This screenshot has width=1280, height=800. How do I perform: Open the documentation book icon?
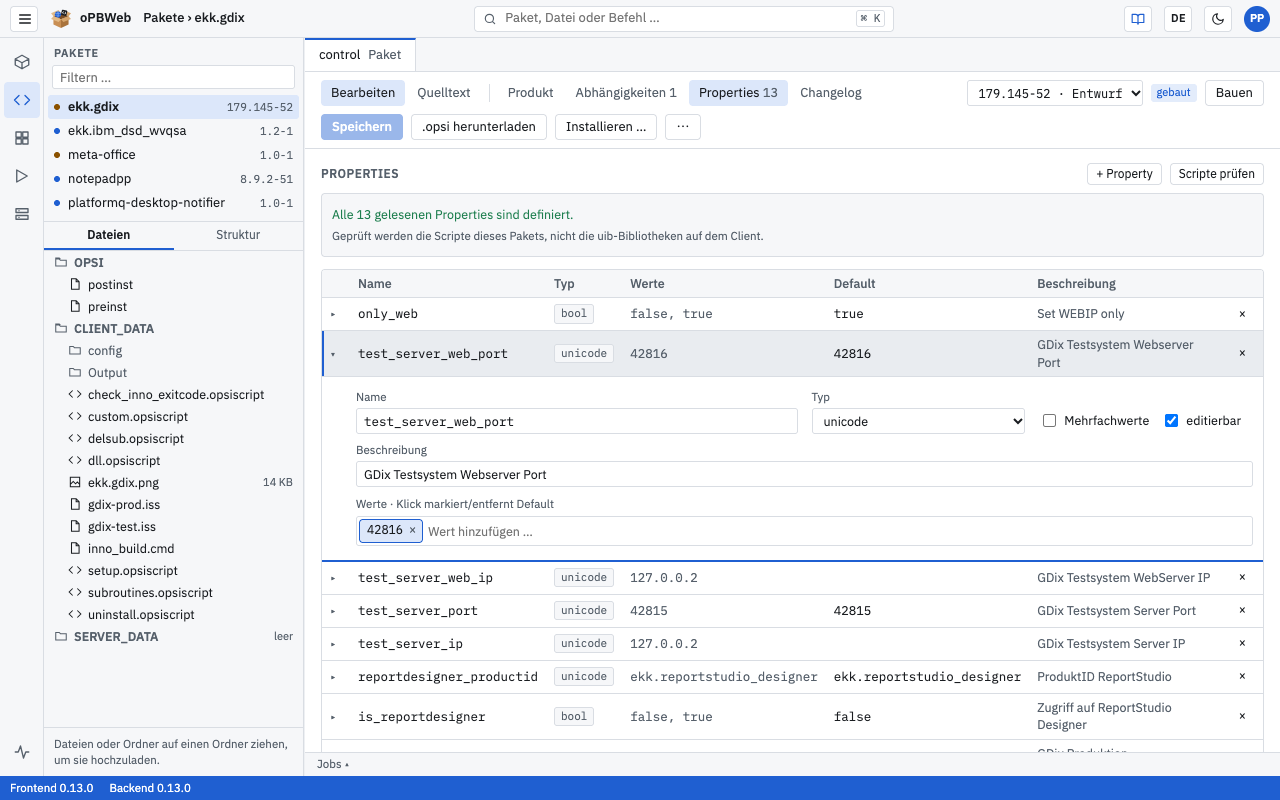click(x=1138, y=18)
